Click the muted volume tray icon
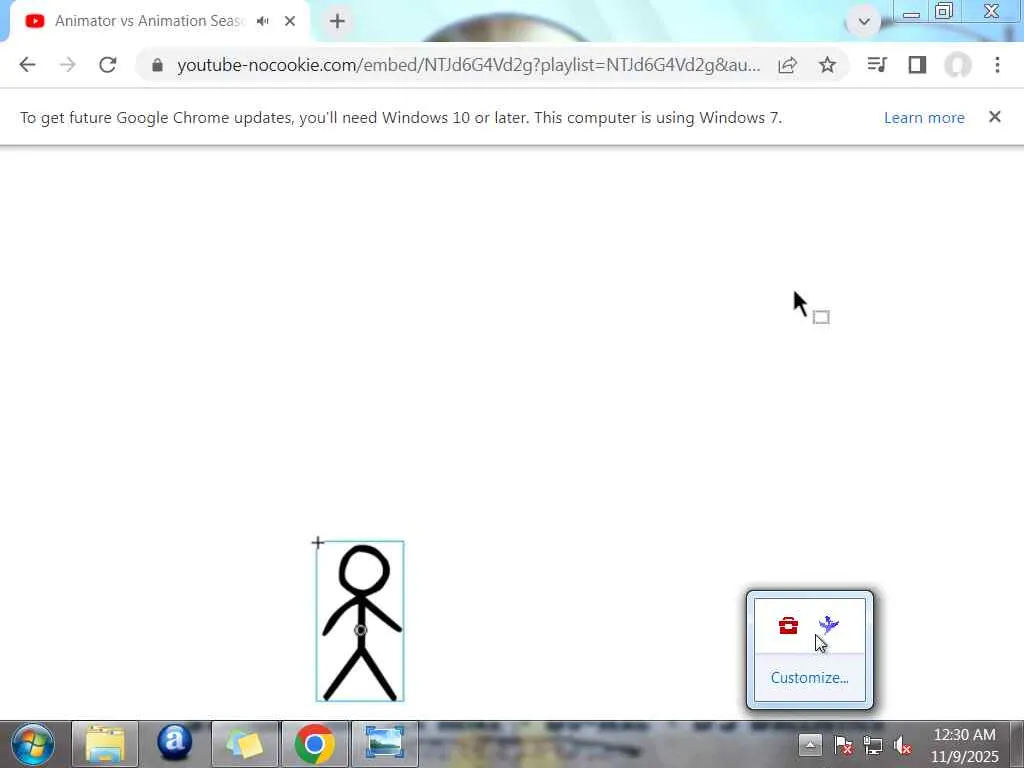 (903, 745)
